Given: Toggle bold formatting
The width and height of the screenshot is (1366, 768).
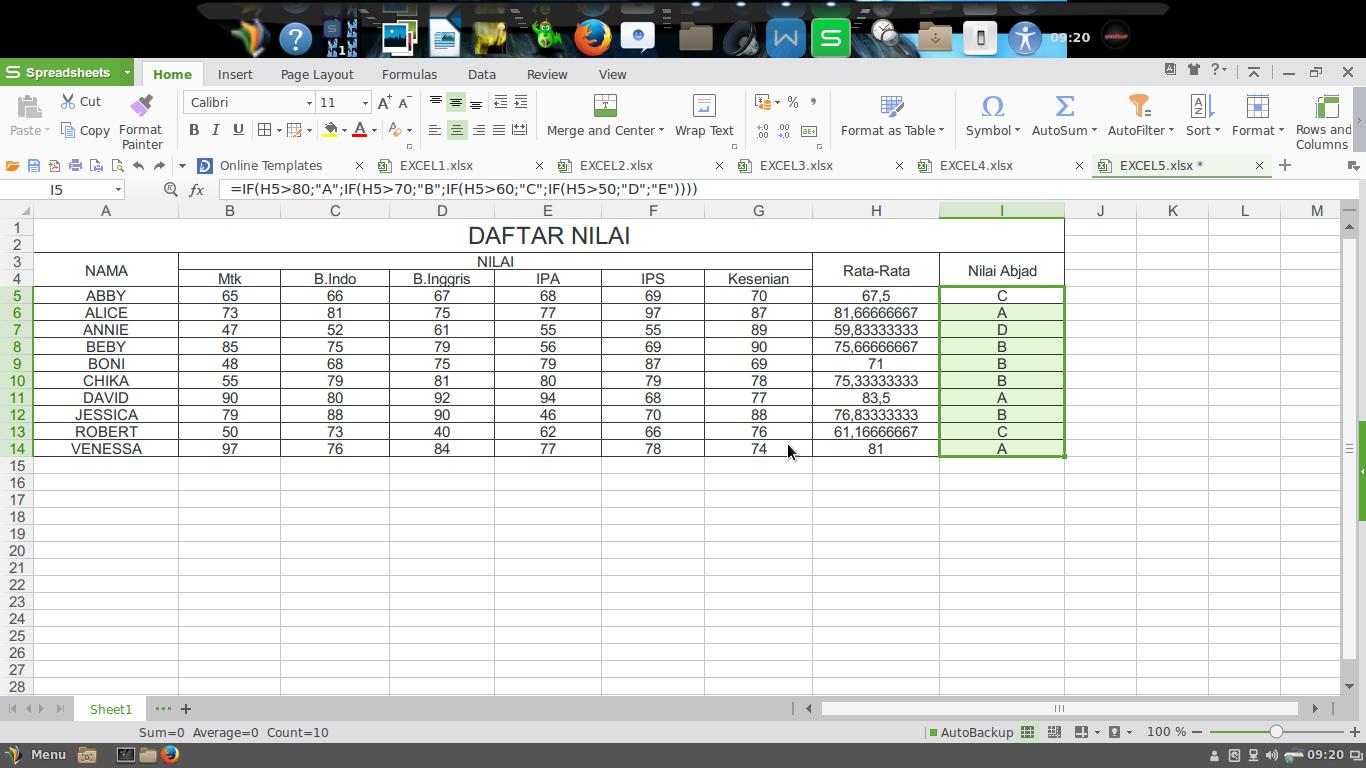Looking at the screenshot, I should (194, 130).
